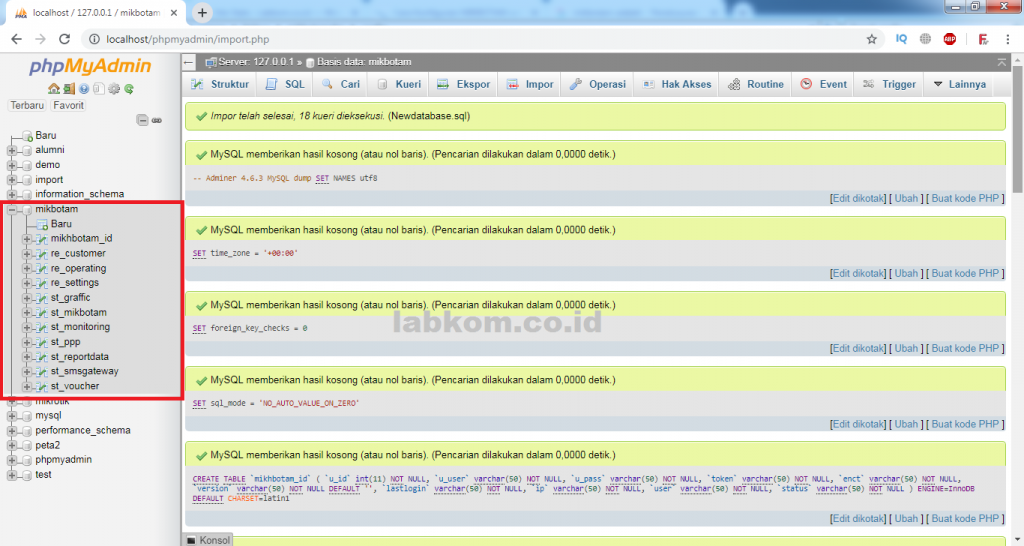Open navigation panel settings gear icon
Image resolution: width=1024 pixels, height=546 pixels.
pos(114,89)
